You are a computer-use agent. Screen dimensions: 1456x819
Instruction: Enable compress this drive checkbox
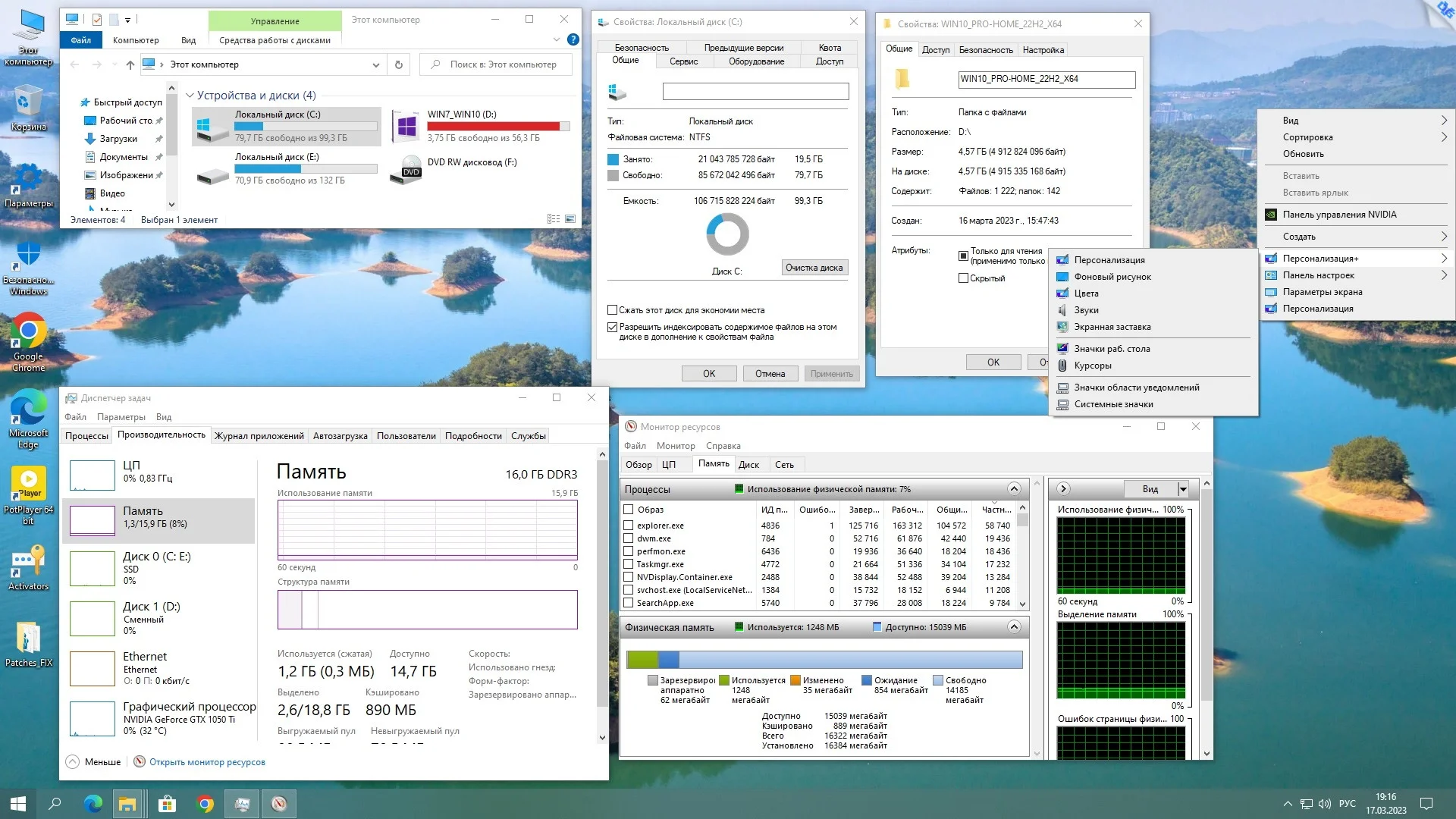click(612, 310)
